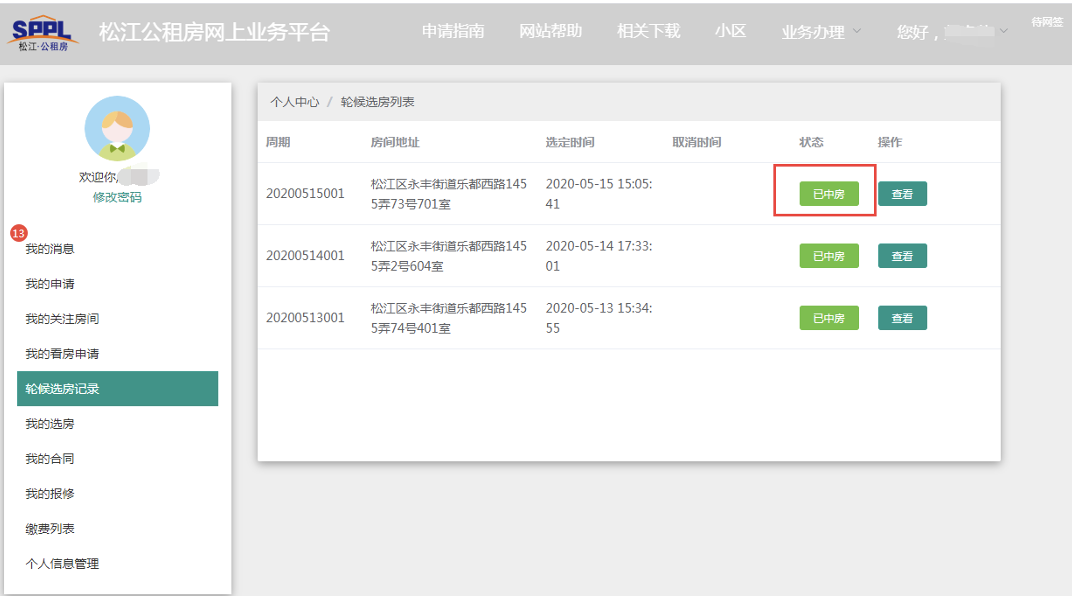Click the user avatar image
The image size is (1072, 596).
(117, 129)
